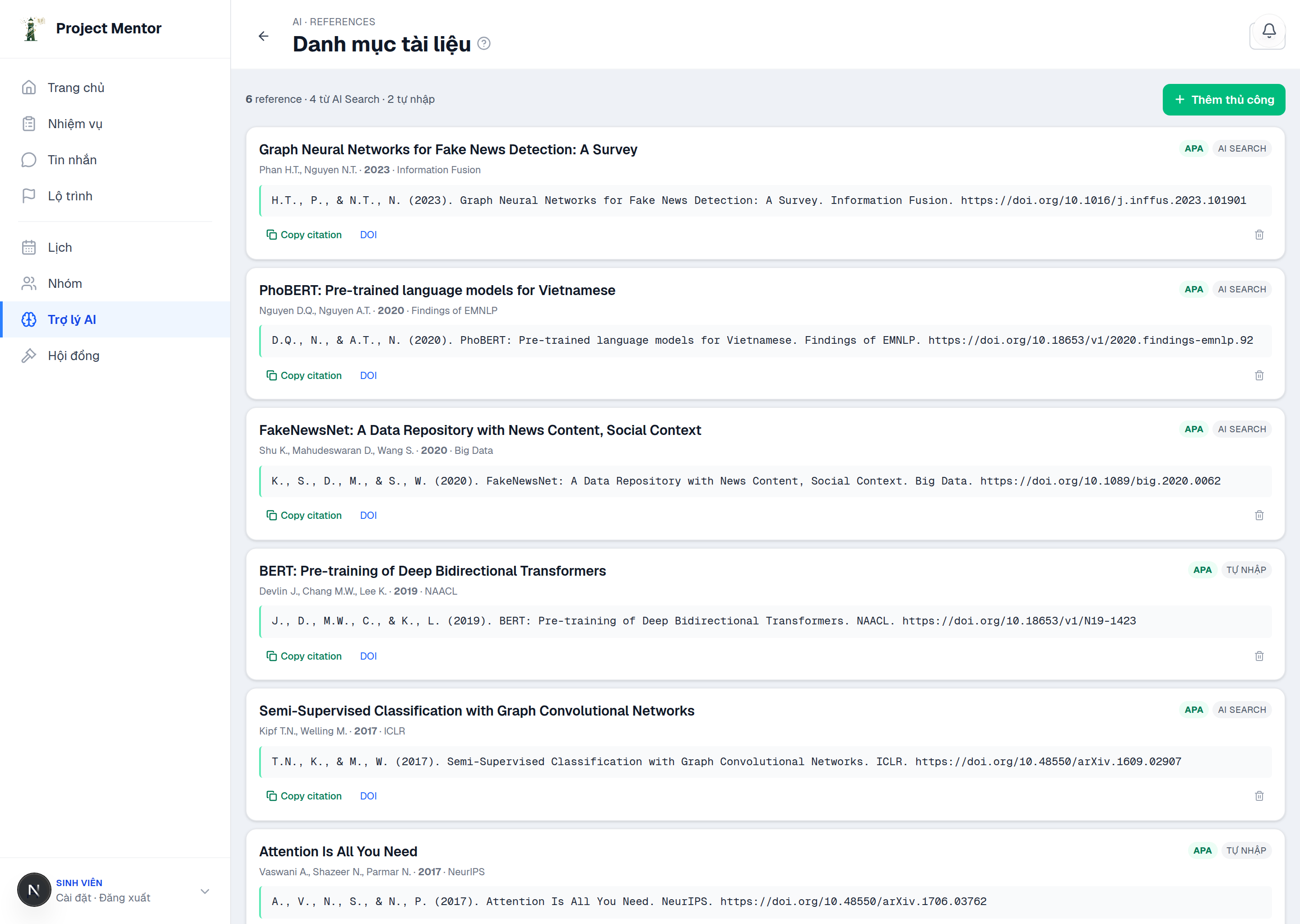The width and height of the screenshot is (1300, 924).
Task: Click the APA badge on Graph Neural Networks card
Action: (x=1193, y=148)
